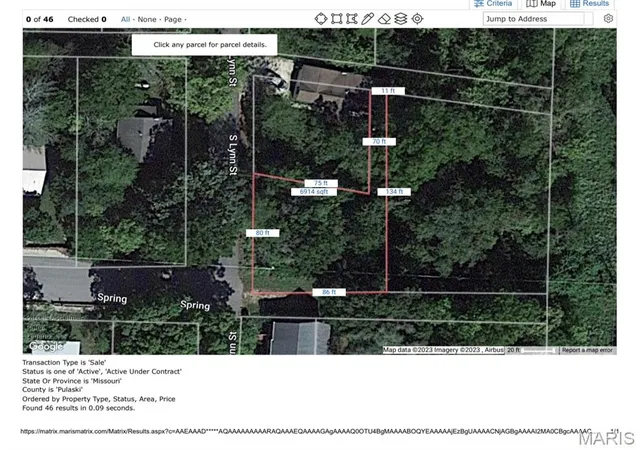This screenshot has height=450, width=640.
Task: Click the Jump to Address field
Action: pyautogui.click(x=533, y=19)
